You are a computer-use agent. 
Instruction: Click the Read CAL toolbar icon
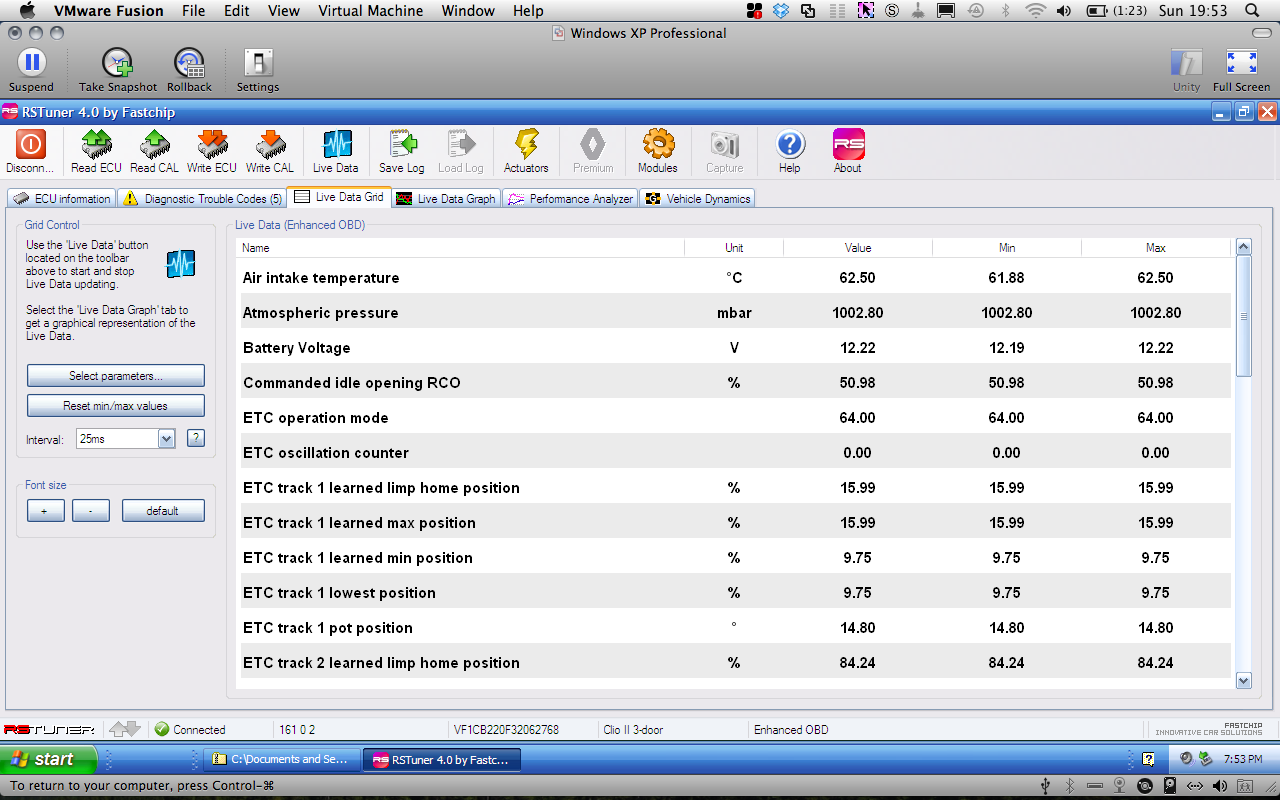pyautogui.click(x=155, y=145)
